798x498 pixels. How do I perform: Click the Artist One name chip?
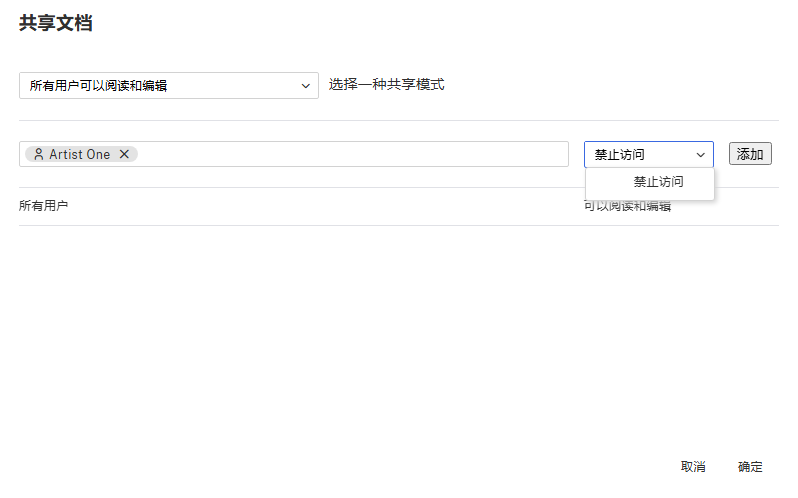click(81, 154)
